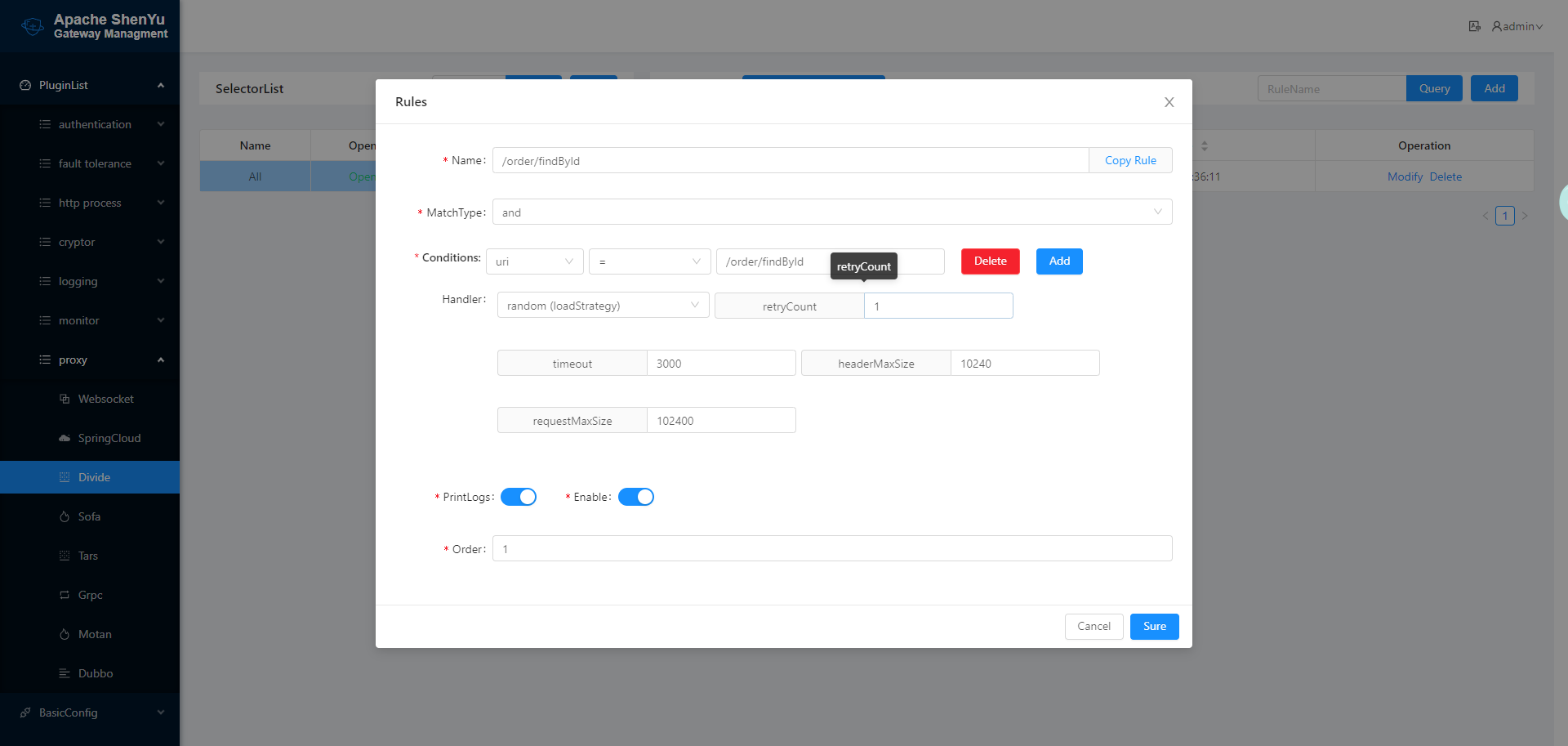Open the language switcher icon top right
1568x746 pixels.
(x=1475, y=26)
